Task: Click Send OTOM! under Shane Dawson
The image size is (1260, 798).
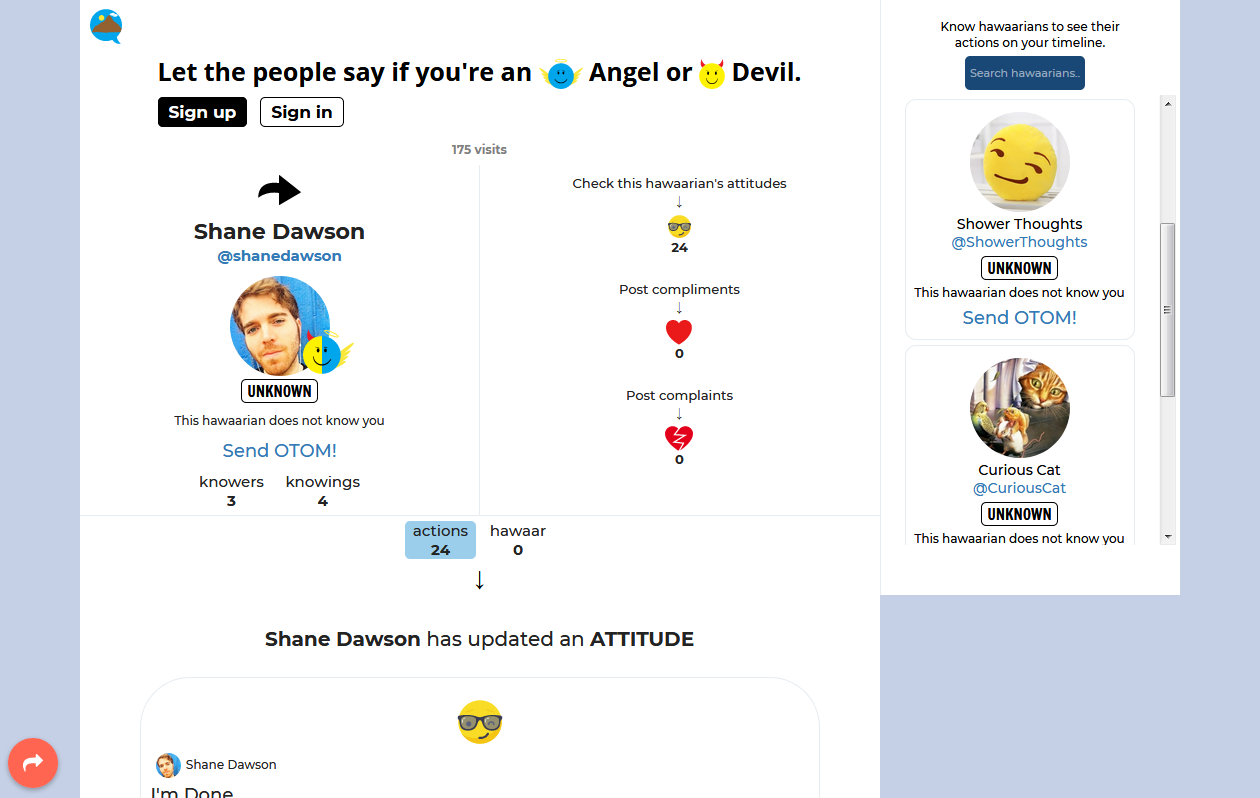Action: [x=279, y=450]
